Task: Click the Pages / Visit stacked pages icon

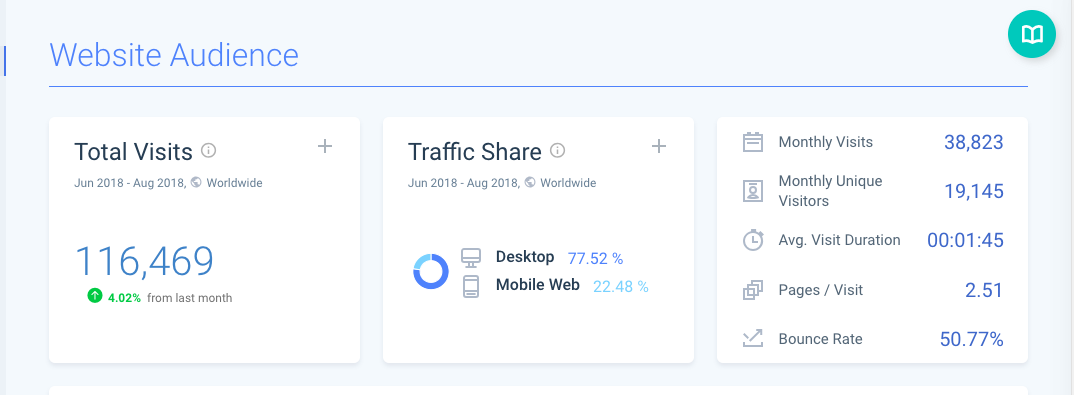Action: [753, 290]
